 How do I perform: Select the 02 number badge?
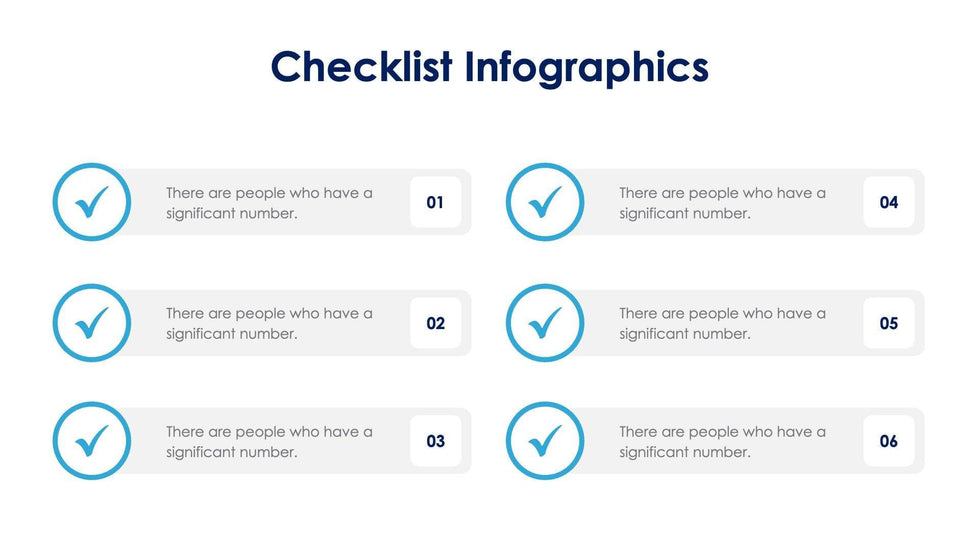tap(435, 323)
